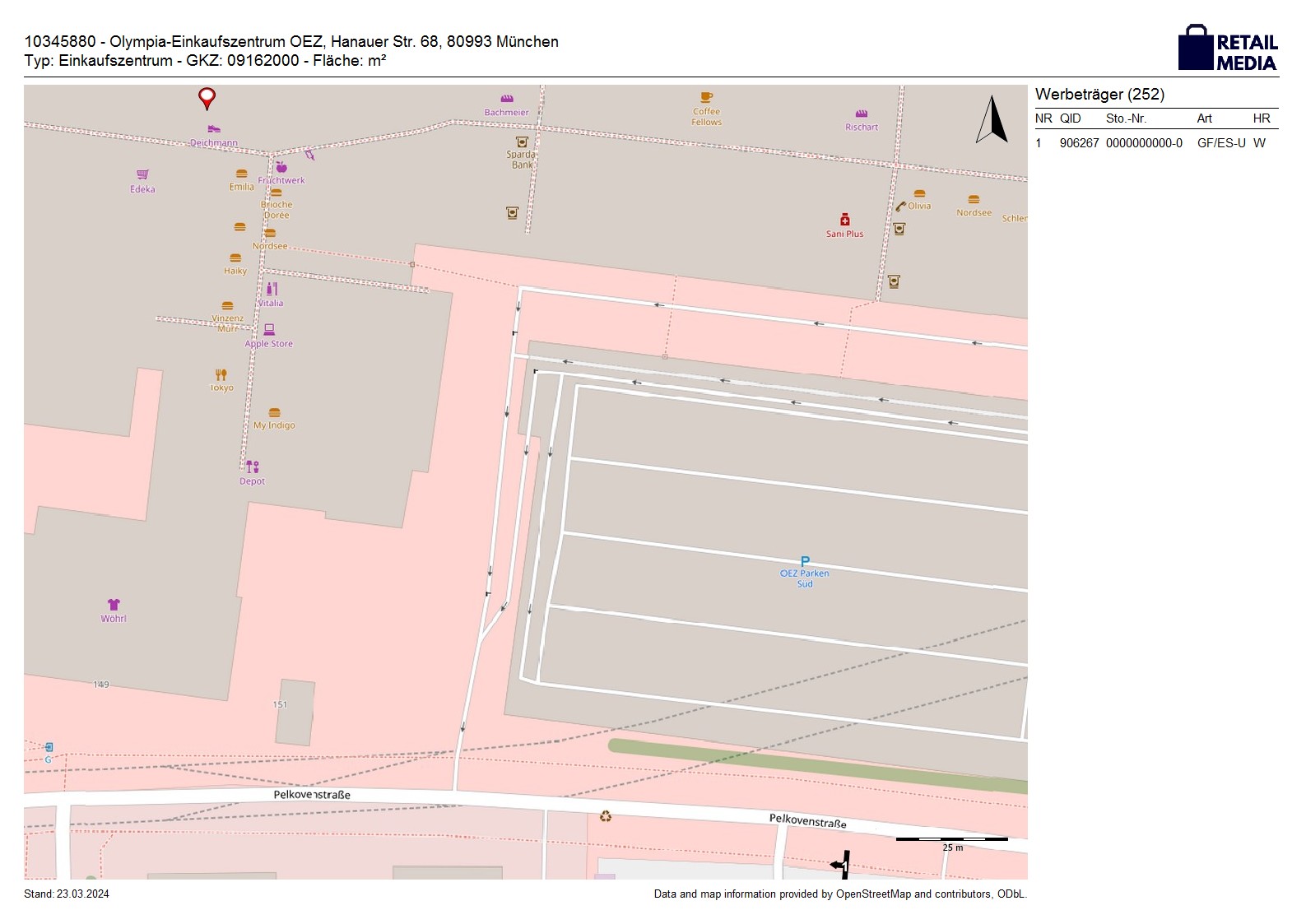This screenshot has width=1306, height=924.
Task: Select the Wöhrl clothing shirt icon
Action: tap(114, 605)
